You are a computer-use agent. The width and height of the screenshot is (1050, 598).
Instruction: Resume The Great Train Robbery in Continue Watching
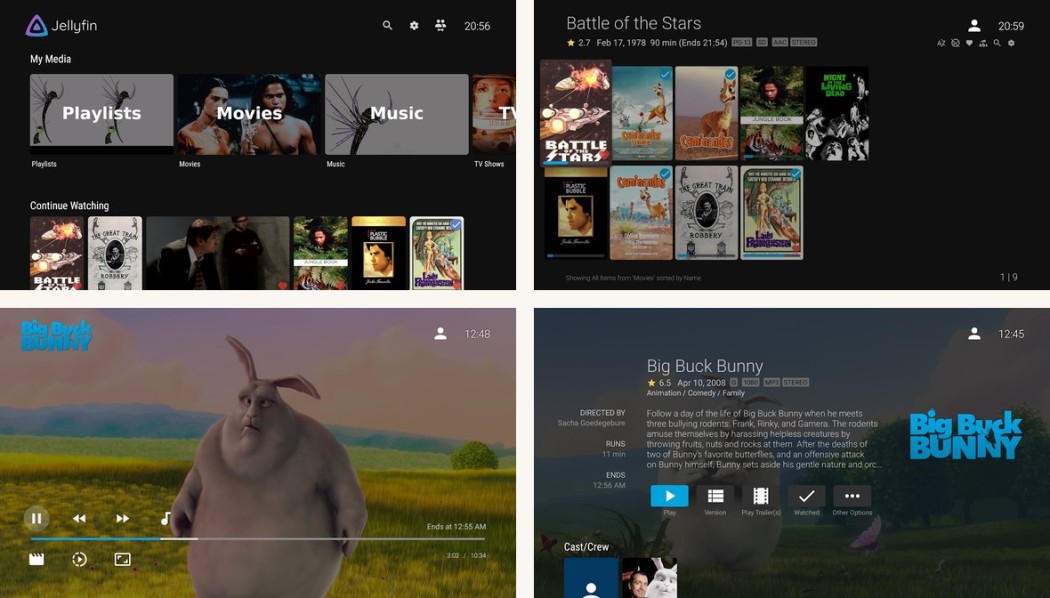[115, 253]
